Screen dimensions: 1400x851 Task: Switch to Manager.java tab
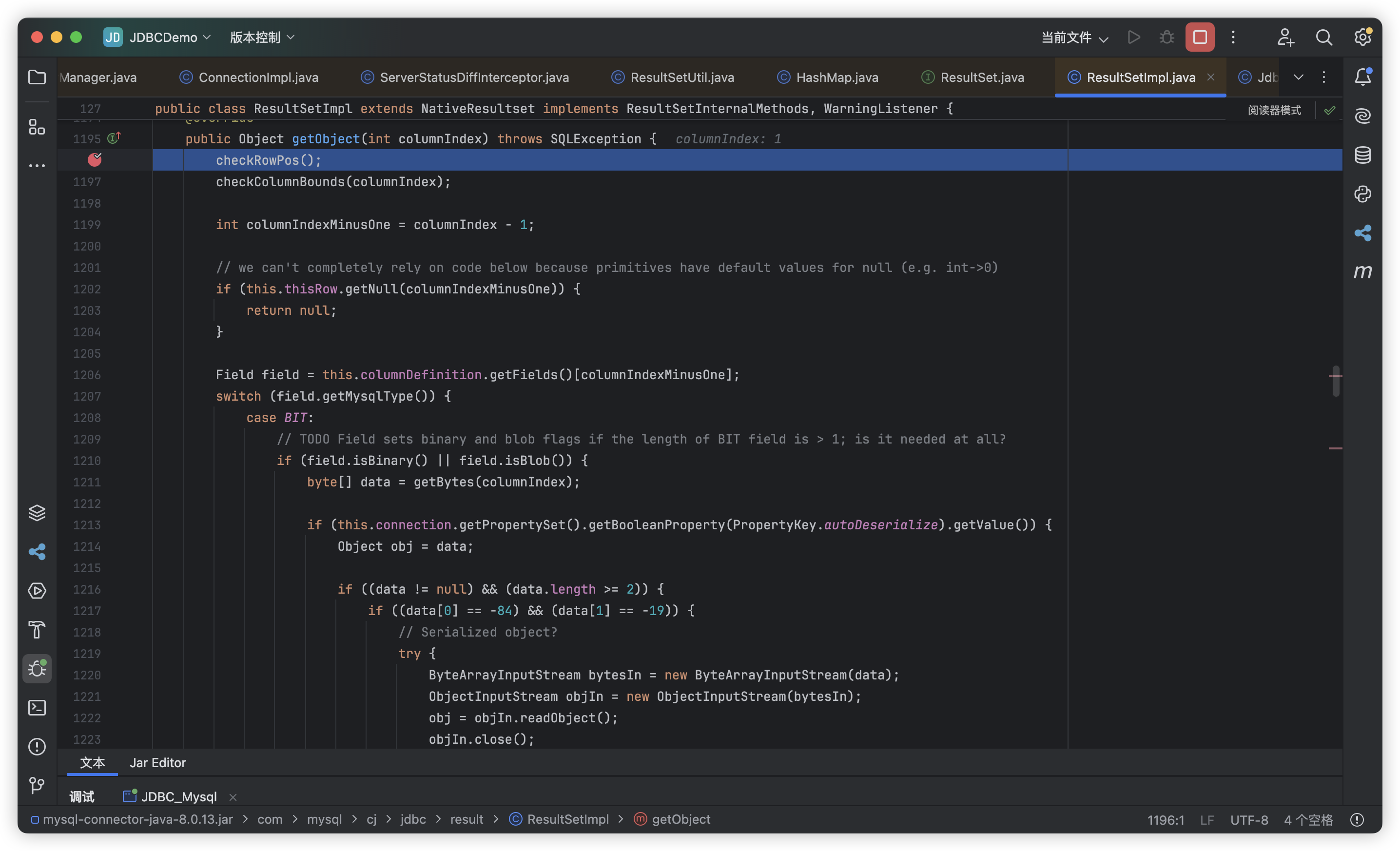[97, 77]
